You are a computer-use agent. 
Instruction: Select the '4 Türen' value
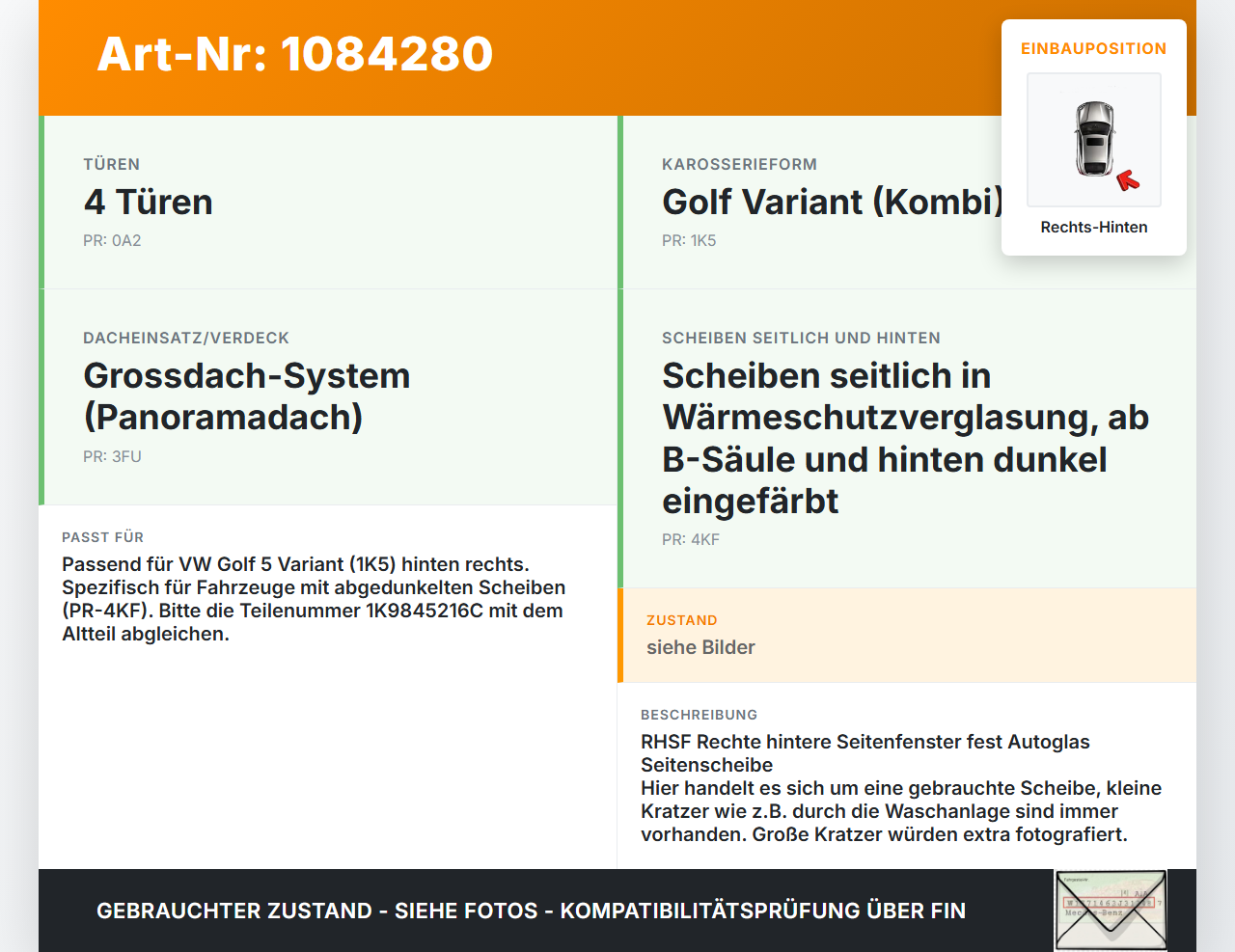(x=149, y=202)
